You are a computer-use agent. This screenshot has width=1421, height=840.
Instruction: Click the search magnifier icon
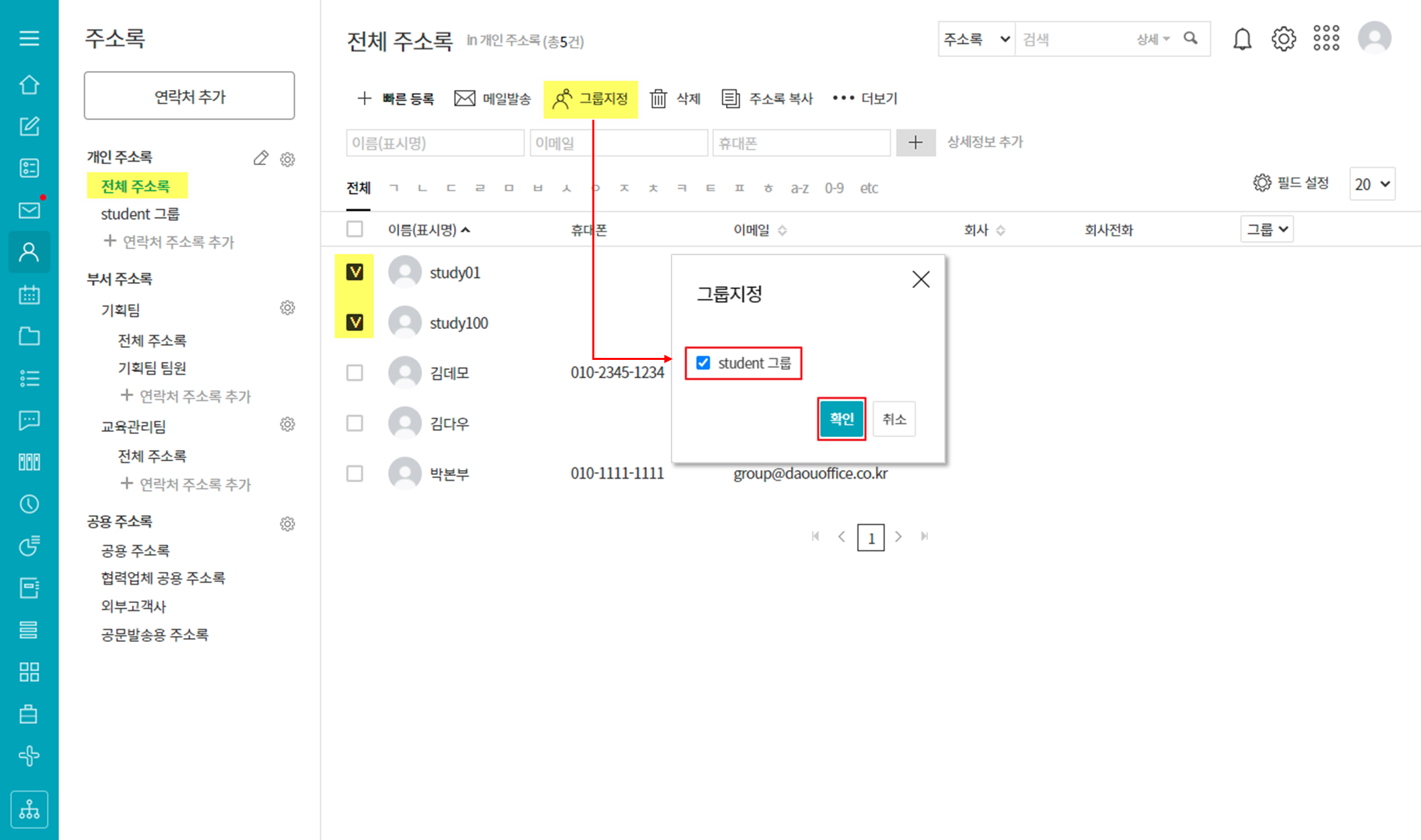[1190, 38]
